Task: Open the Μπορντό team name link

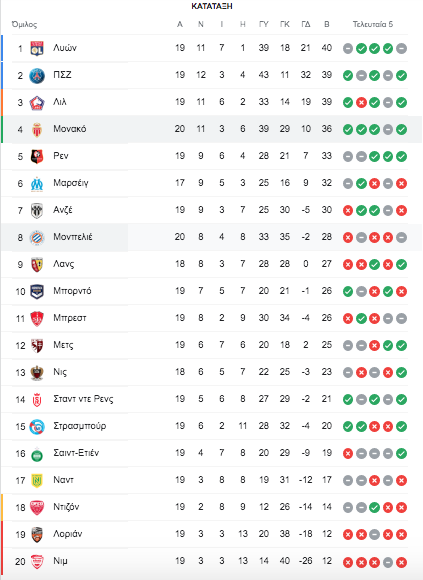Action: pos(72,291)
